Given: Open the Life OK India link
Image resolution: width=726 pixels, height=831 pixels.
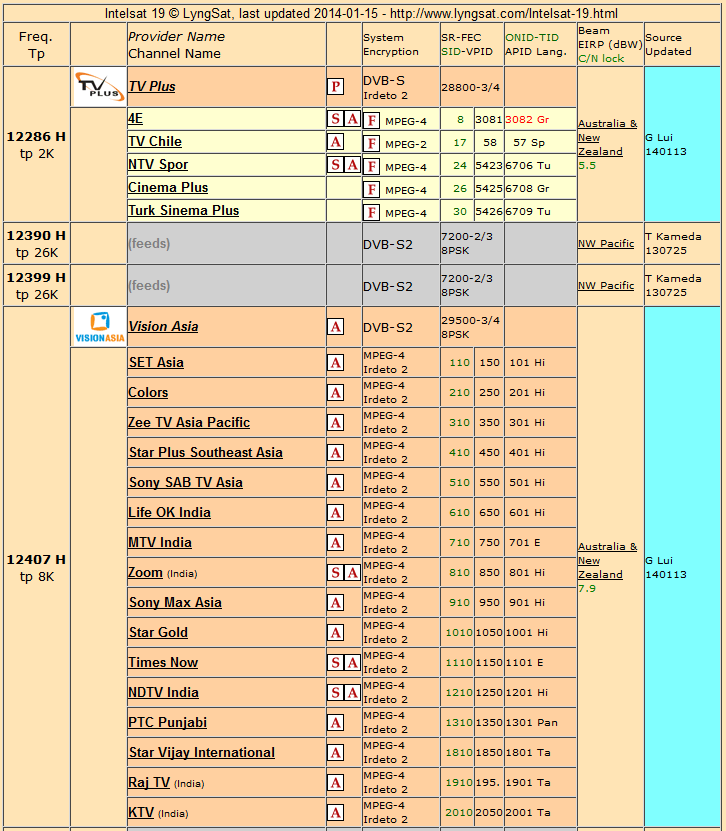Looking at the screenshot, I should tap(169, 512).
